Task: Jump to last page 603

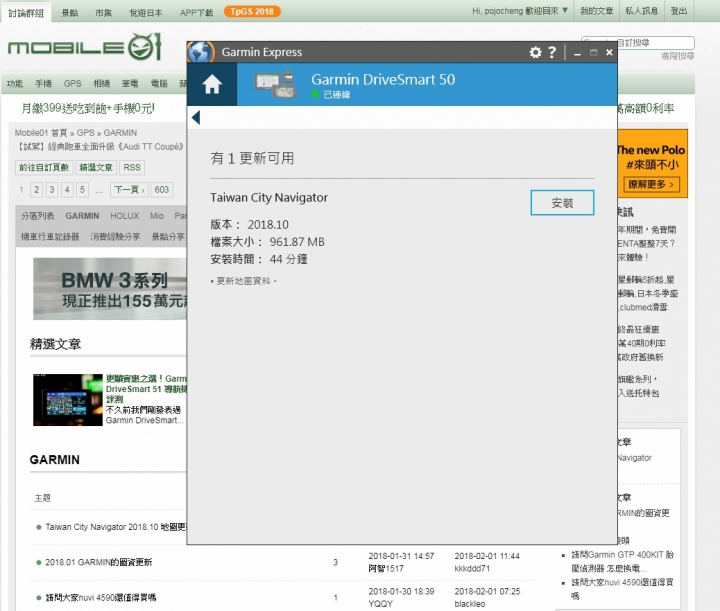Action: [x=162, y=190]
